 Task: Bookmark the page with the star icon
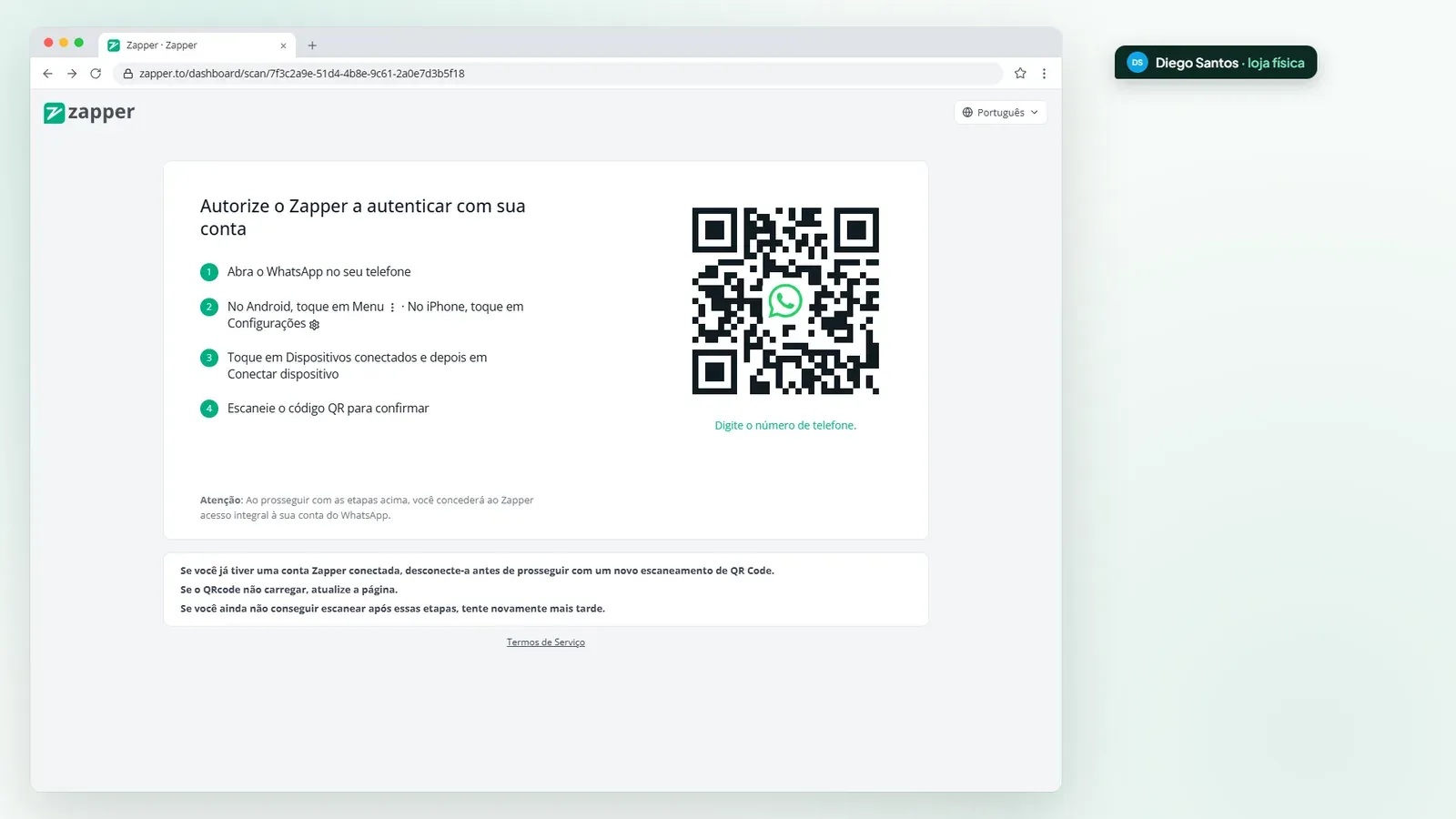(x=1020, y=74)
